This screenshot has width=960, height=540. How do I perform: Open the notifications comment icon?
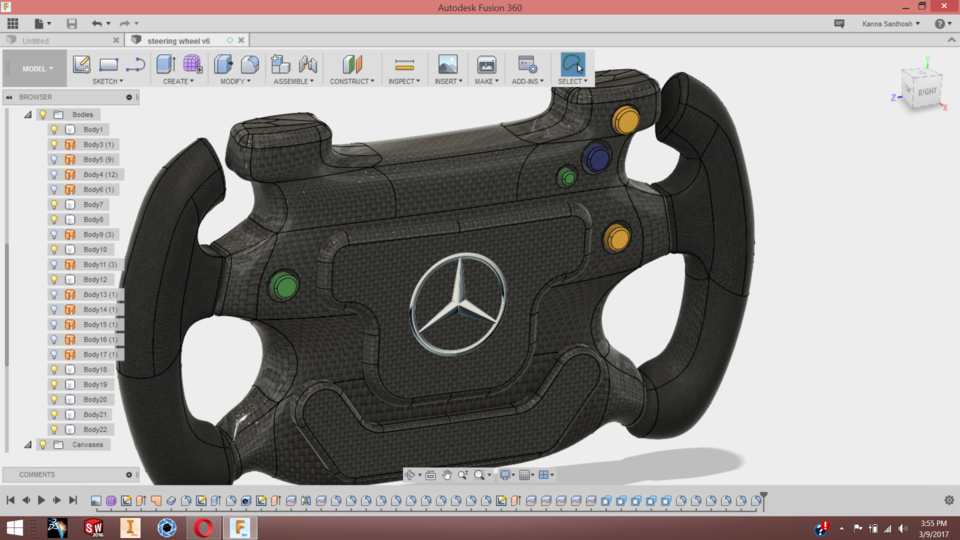pos(839,24)
